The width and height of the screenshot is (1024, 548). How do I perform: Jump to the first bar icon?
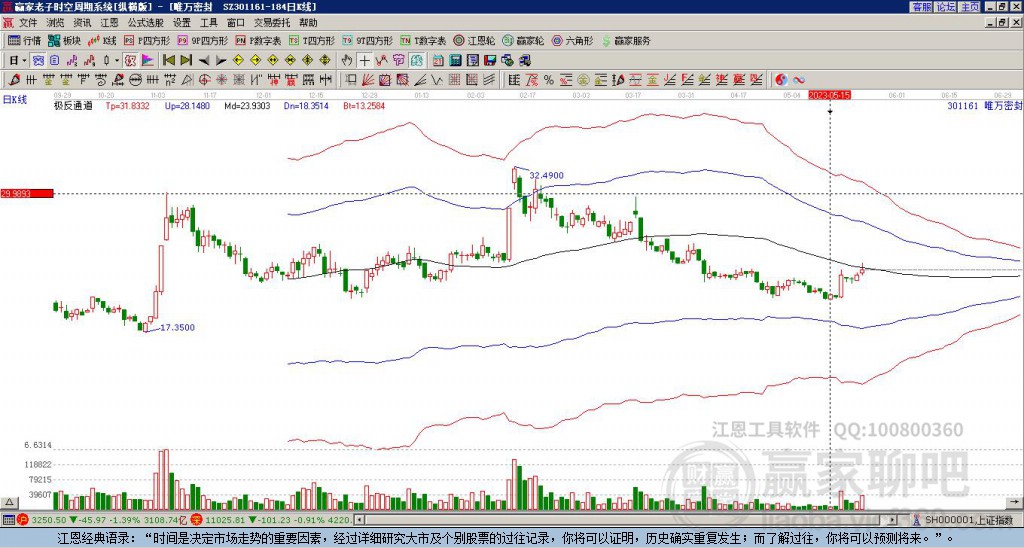pos(168,61)
